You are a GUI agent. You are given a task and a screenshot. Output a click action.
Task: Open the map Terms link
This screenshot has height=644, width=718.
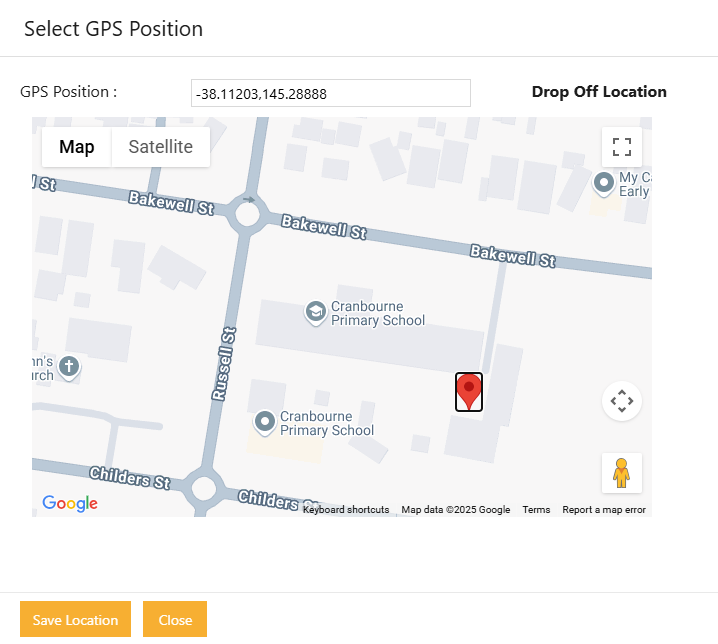tap(536, 510)
